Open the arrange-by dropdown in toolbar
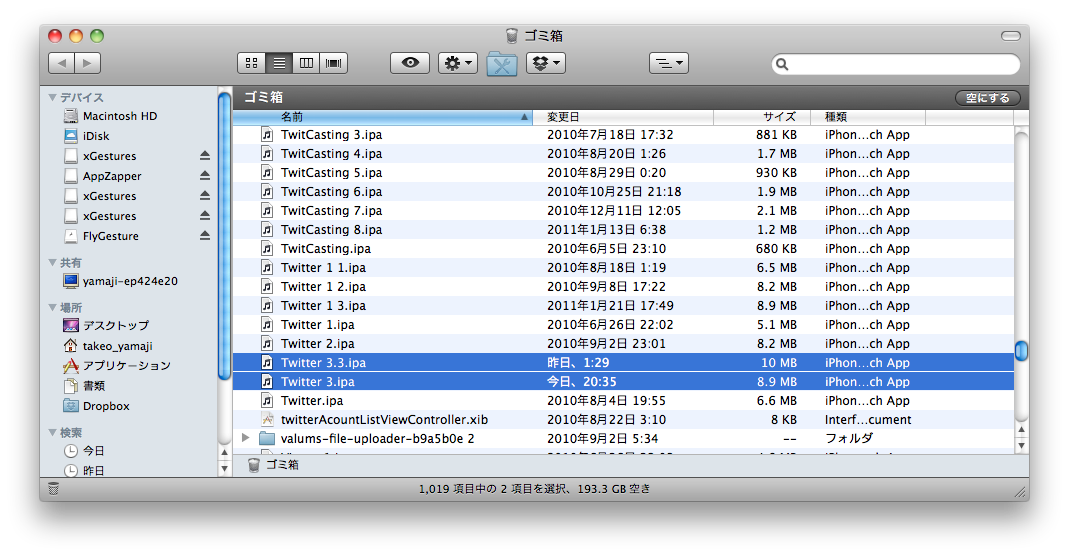 pyautogui.click(x=669, y=63)
